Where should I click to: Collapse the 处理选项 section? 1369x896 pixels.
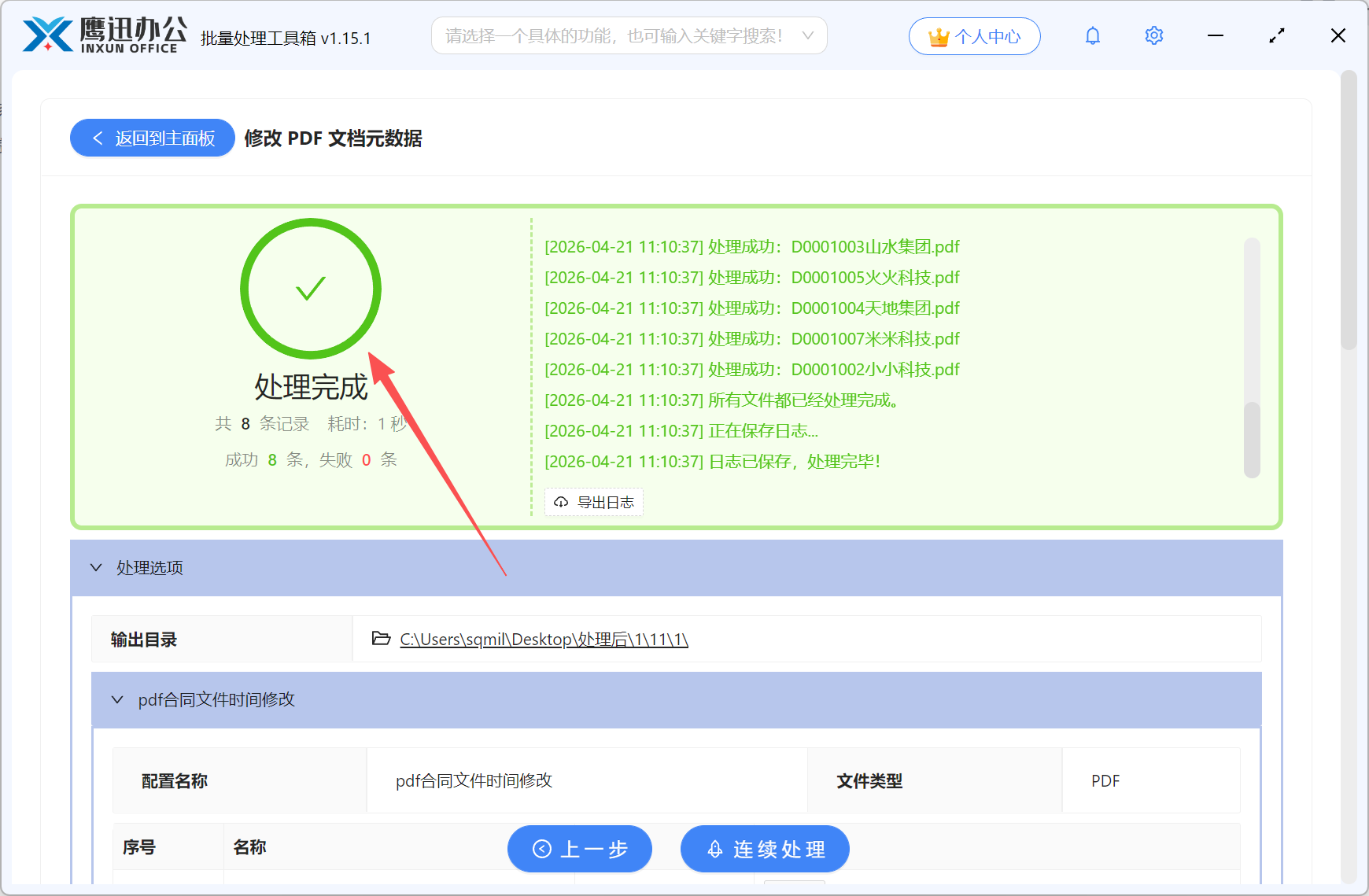click(96, 567)
